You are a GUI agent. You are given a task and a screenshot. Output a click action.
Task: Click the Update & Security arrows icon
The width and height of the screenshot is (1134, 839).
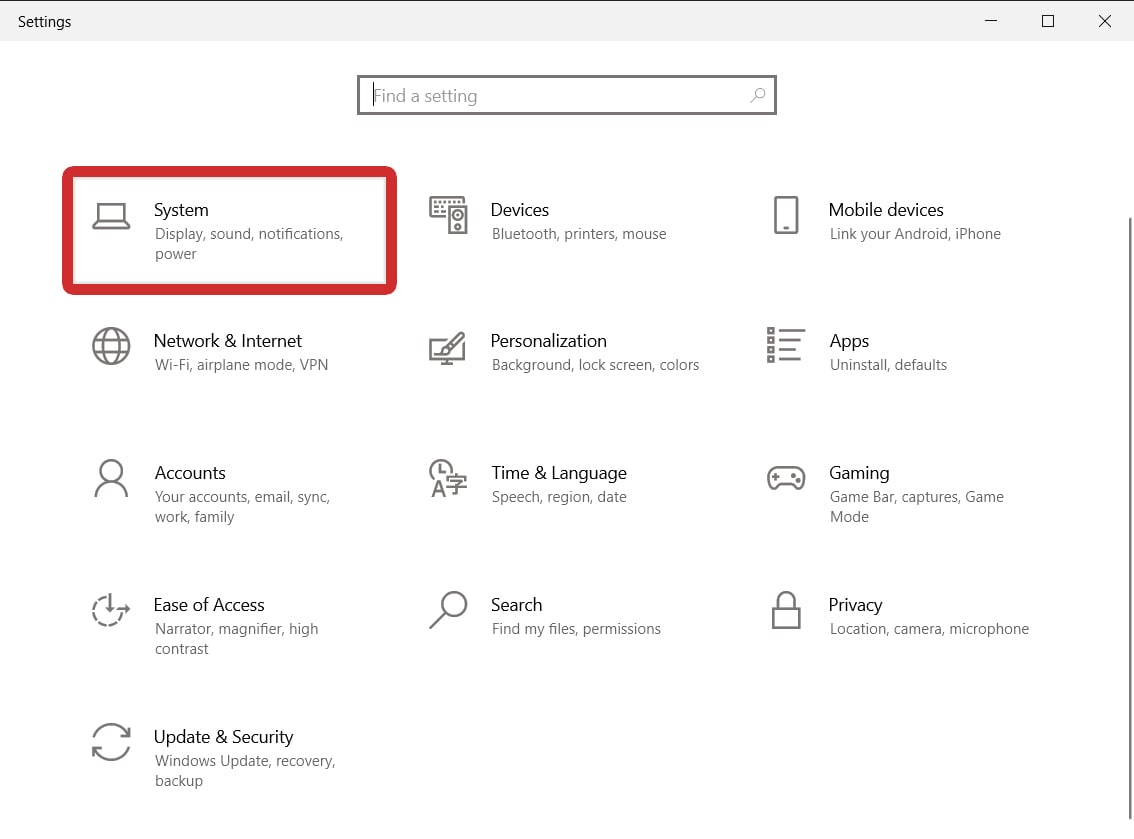pyautogui.click(x=111, y=742)
